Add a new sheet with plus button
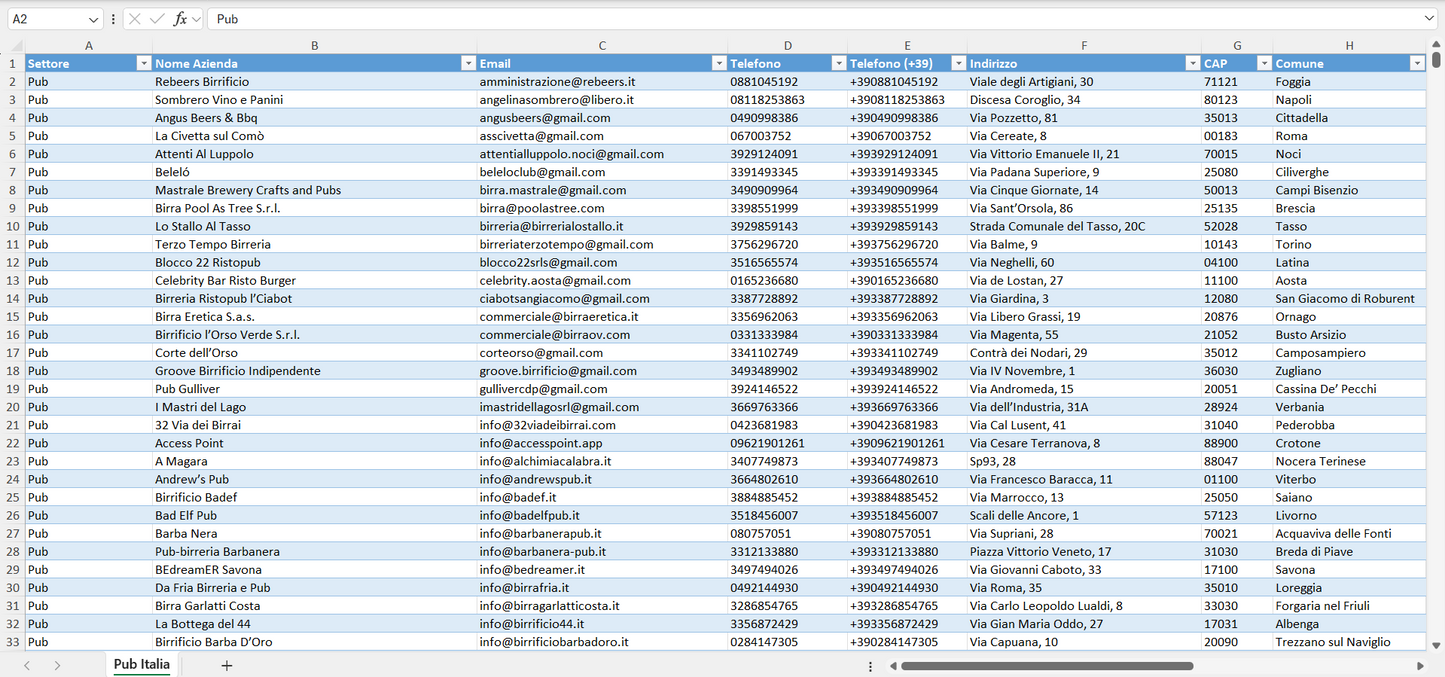The width and height of the screenshot is (1445, 677). (x=227, y=665)
